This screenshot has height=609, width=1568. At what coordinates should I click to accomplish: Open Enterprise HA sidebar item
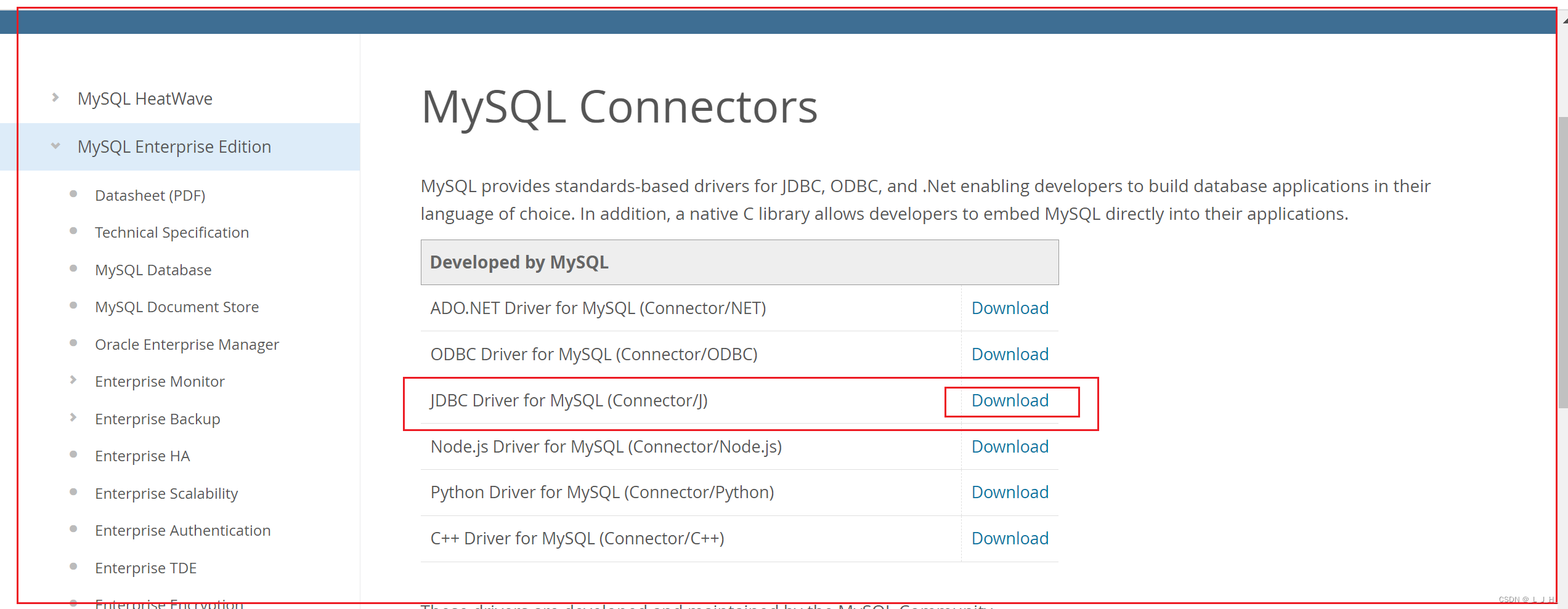click(142, 456)
